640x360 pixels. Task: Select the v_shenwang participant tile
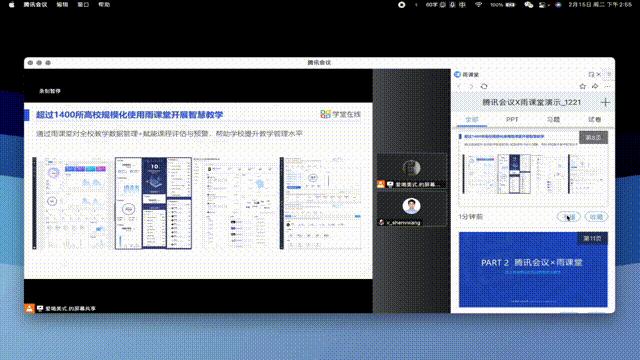(411, 209)
